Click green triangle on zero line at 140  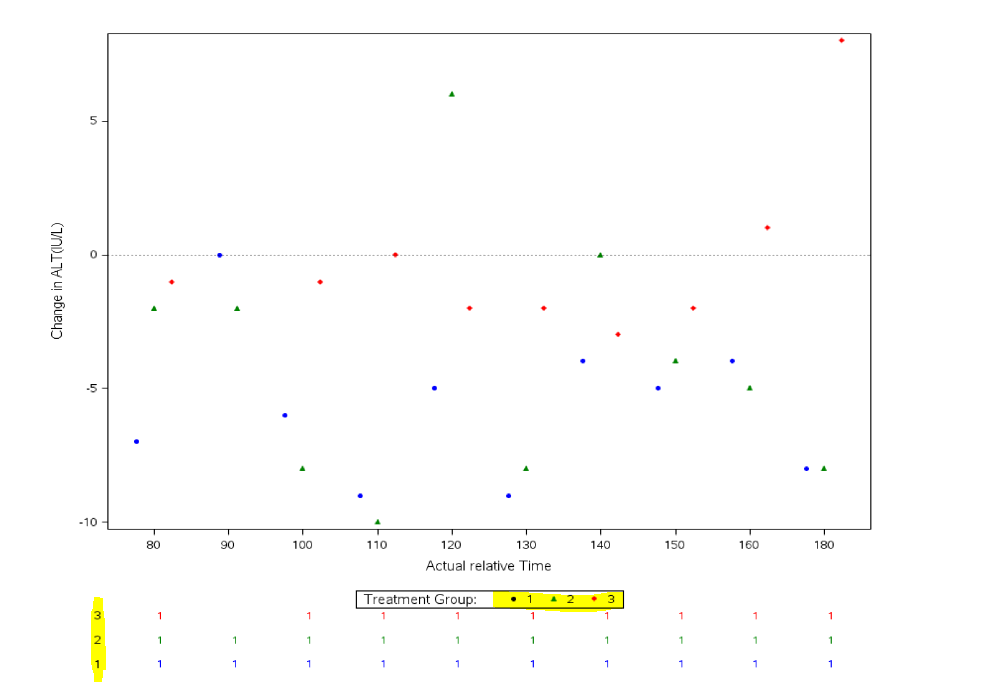(x=600, y=255)
